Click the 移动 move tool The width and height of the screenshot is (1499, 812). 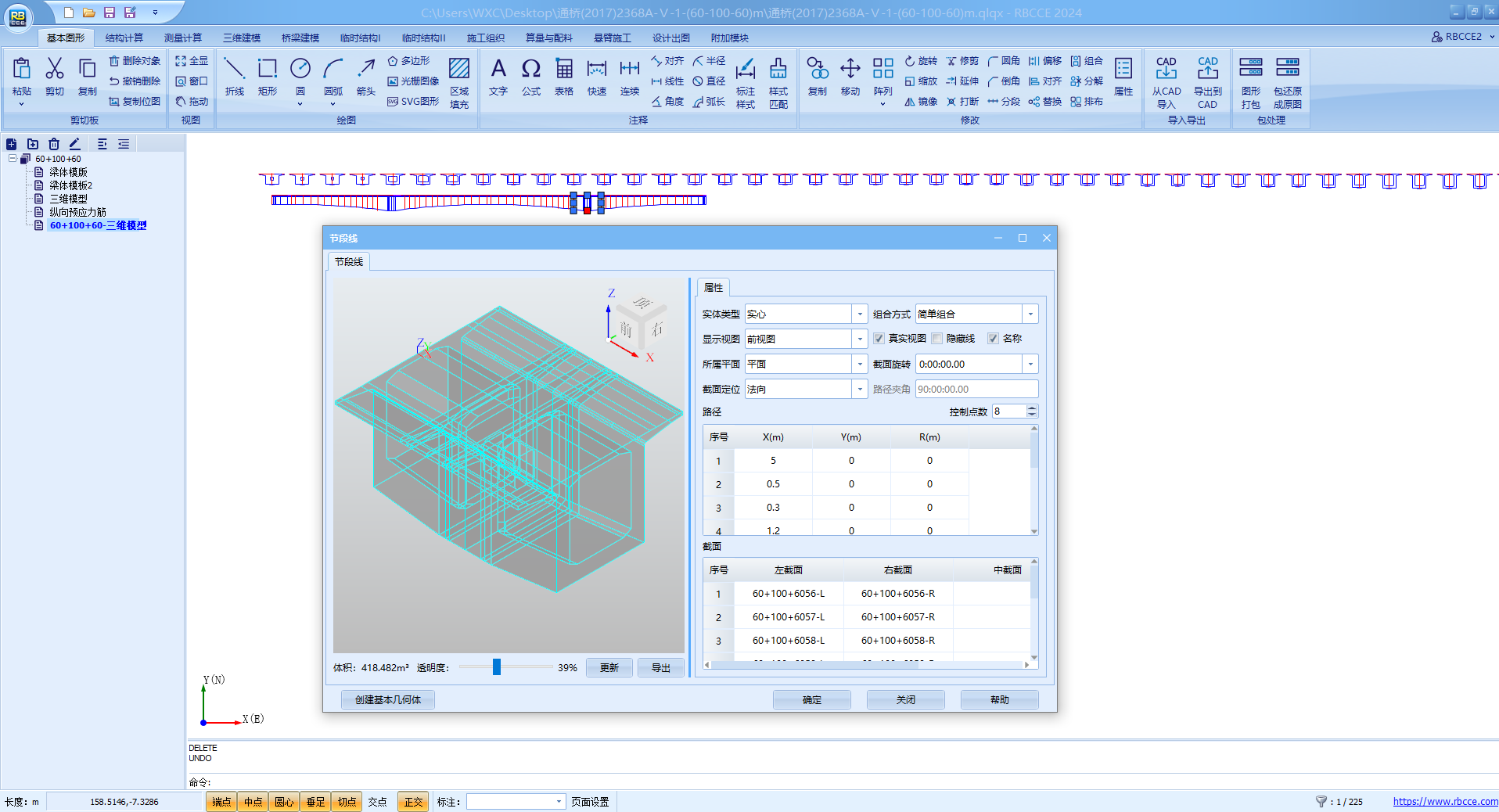[850, 77]
